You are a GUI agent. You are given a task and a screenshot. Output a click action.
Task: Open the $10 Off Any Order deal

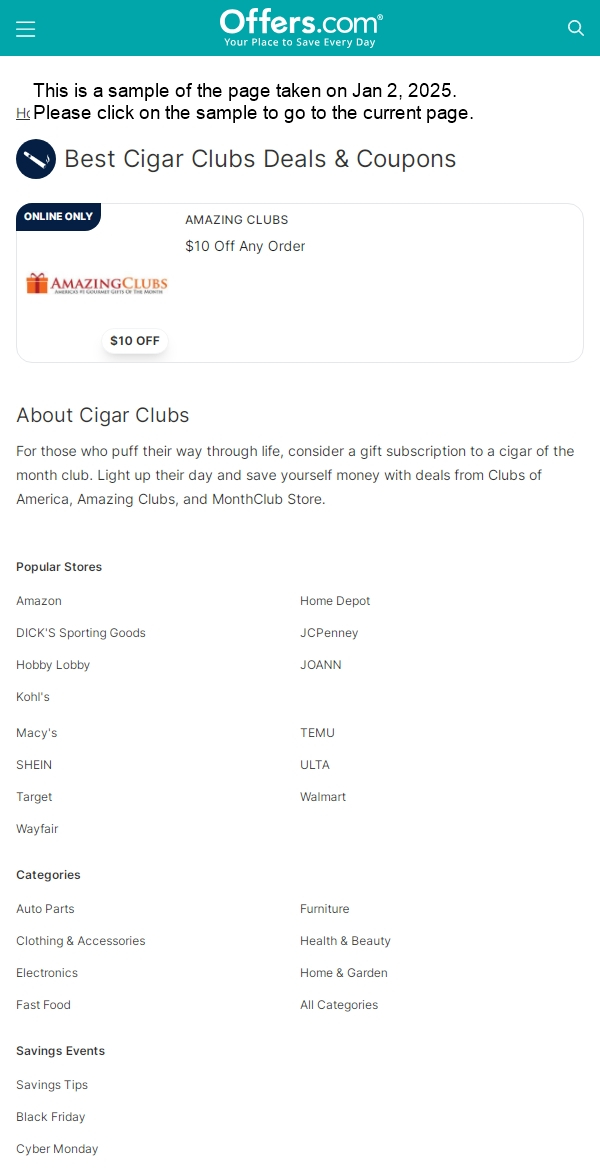point(245,246)
